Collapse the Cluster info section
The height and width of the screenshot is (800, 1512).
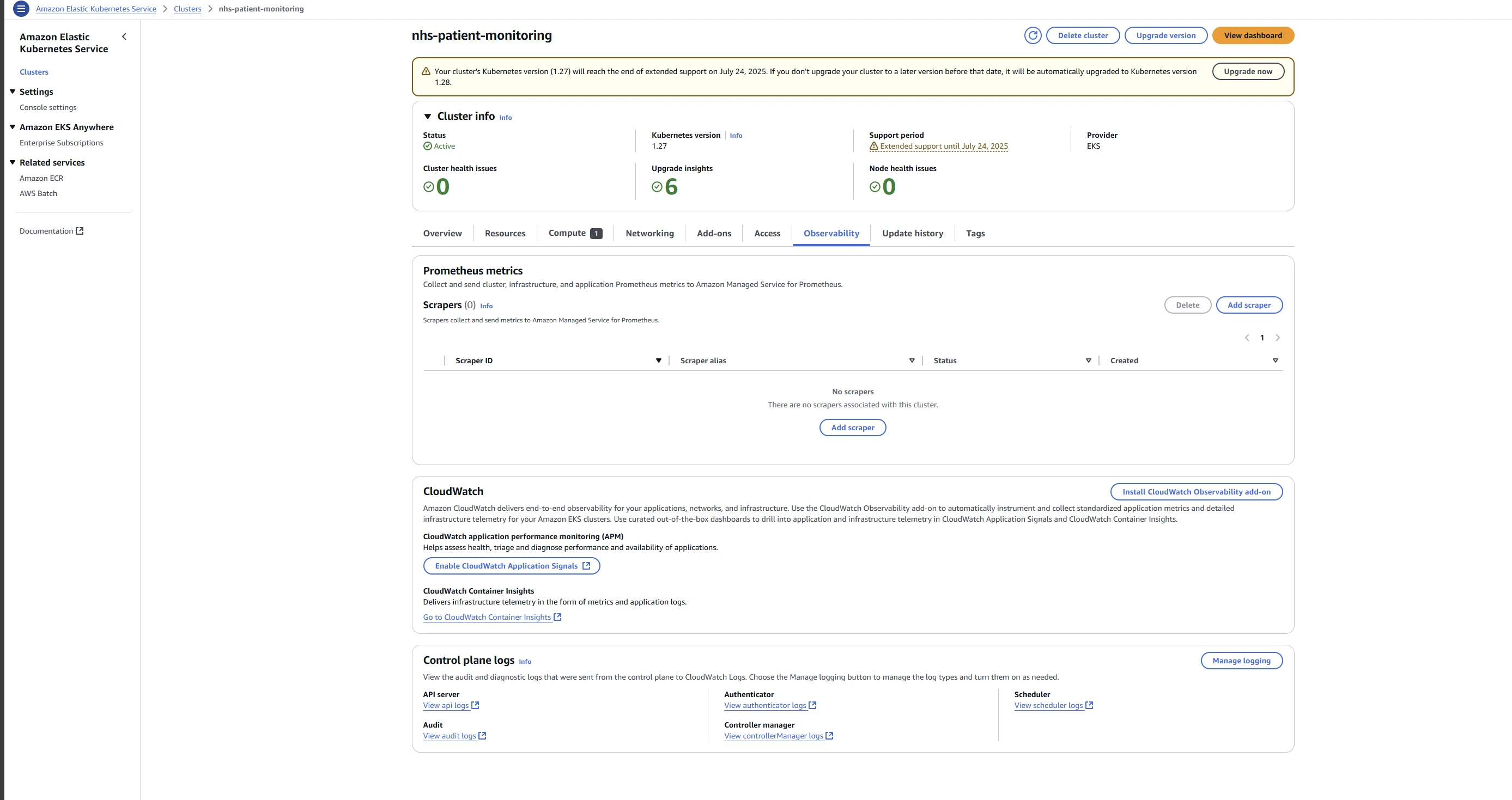pyautogui.click(x=428, y=117)
